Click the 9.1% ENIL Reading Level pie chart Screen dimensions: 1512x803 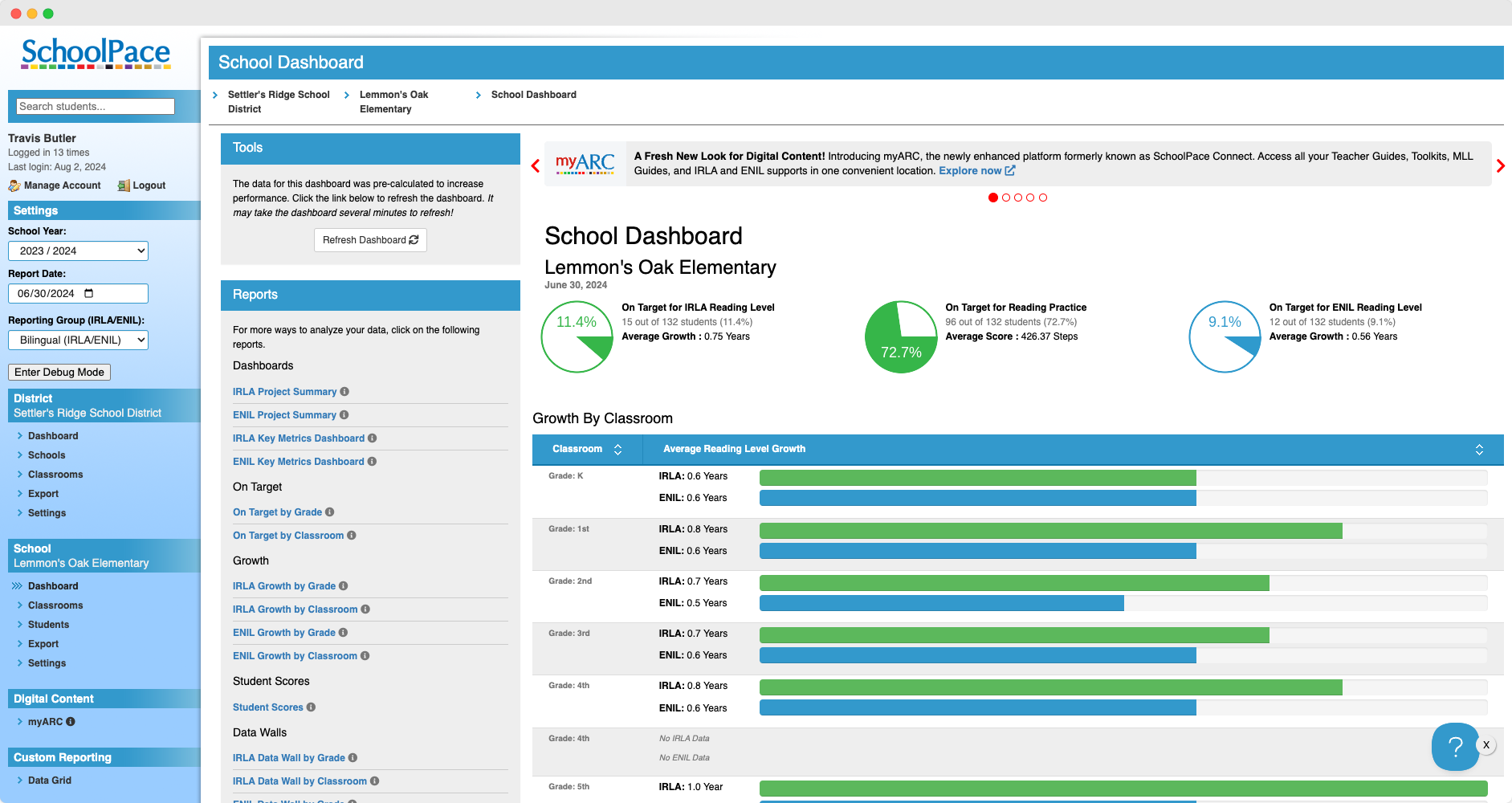(x=1225, y=337)
